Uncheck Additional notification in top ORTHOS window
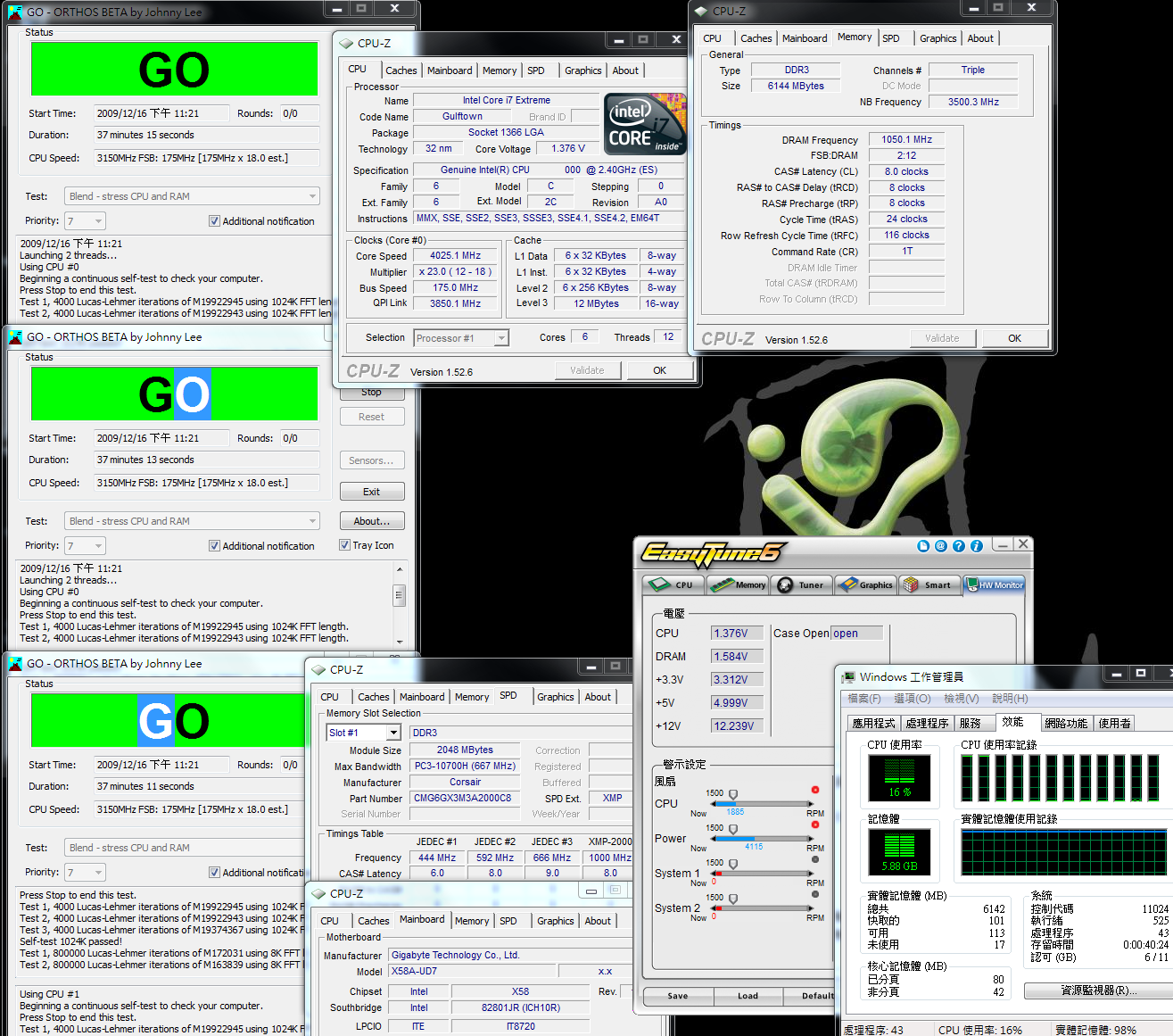This screenshot has height=1036, width=1173. [214, 221]
